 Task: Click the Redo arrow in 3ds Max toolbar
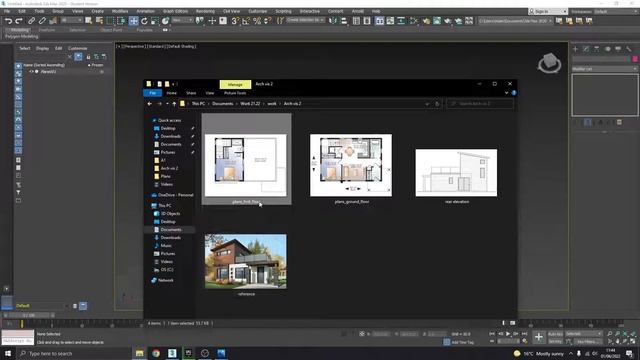[x=19, y=21]
